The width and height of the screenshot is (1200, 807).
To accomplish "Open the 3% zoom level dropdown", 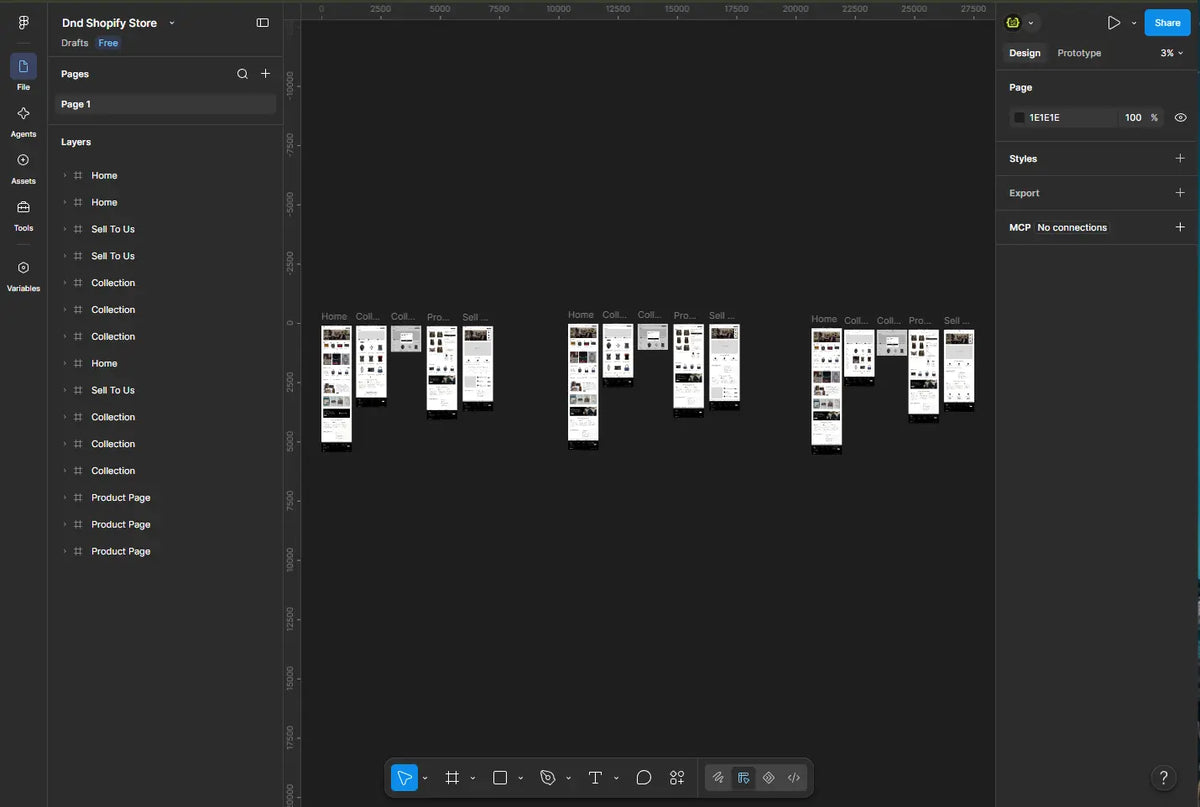I will pos(1172,53).
